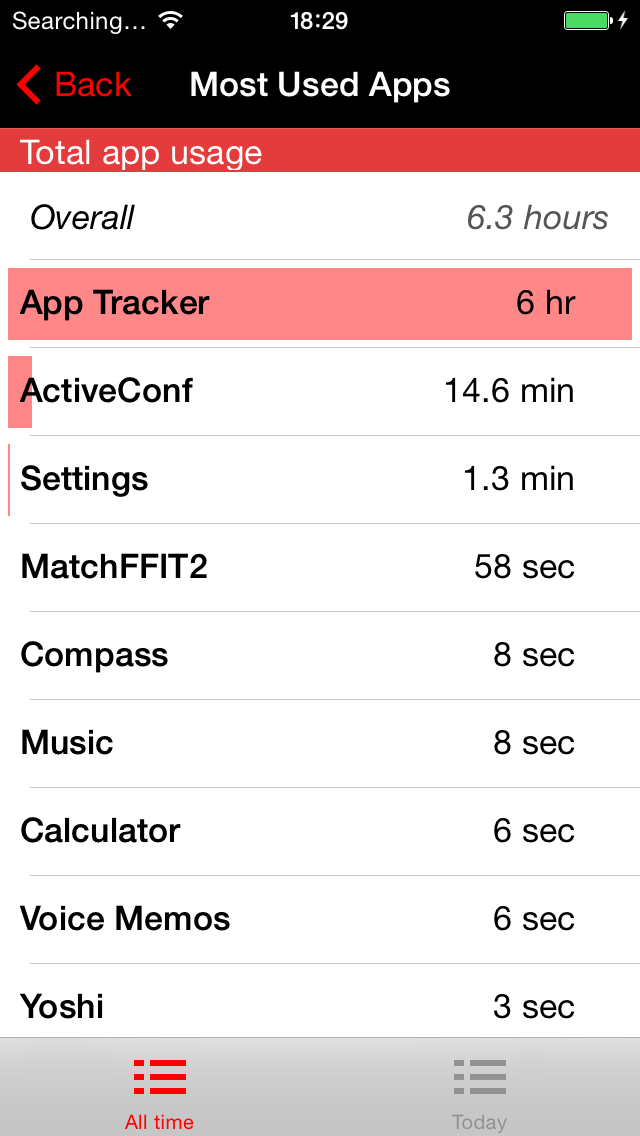Screen dimensions: 640x1136
Task: Tap the Today list icon
Action: [x=480, y=1077]
